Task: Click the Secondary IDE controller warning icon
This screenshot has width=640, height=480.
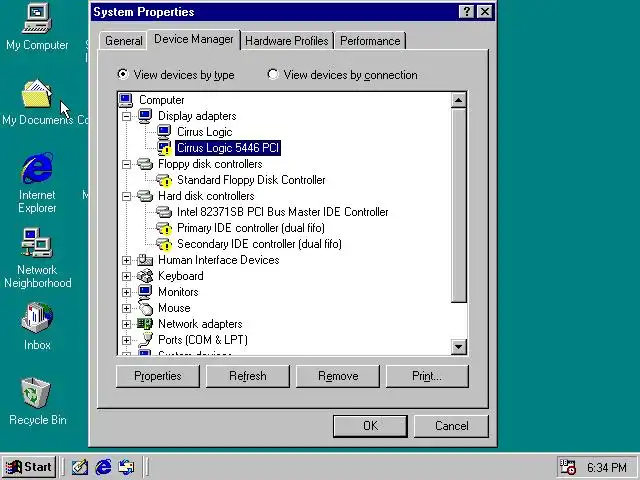Action: (x=164, y=244)
